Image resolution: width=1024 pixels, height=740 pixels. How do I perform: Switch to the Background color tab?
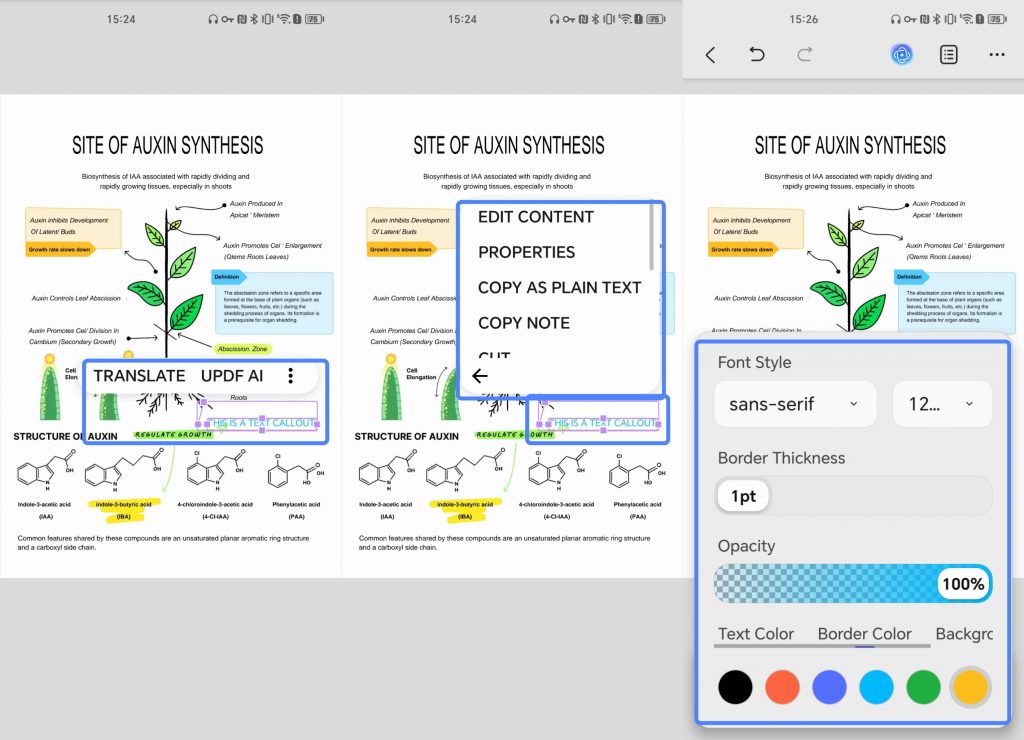point(964,634)
